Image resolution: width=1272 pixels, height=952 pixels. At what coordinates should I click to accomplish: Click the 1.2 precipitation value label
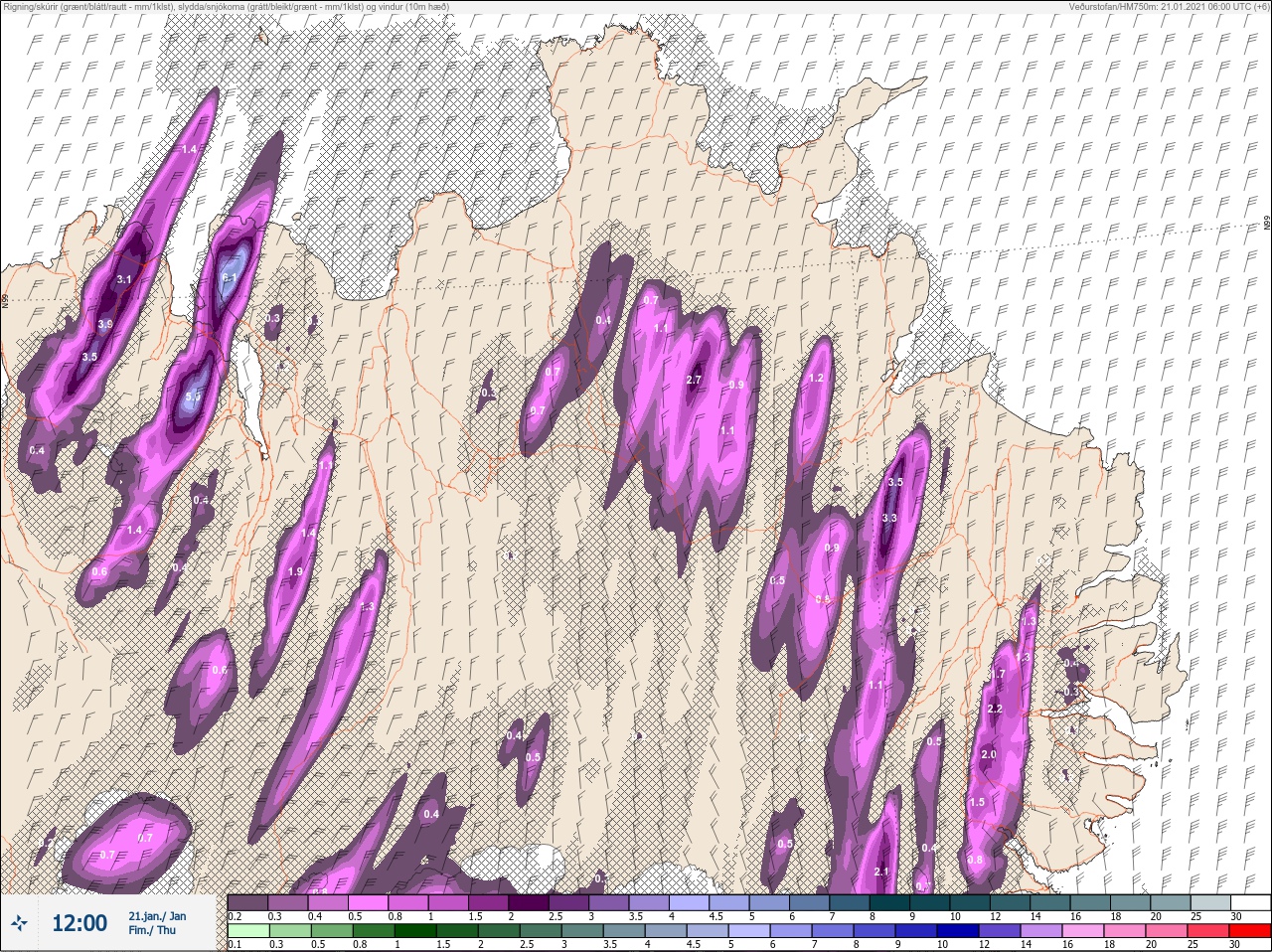click(x=817, y=378)
